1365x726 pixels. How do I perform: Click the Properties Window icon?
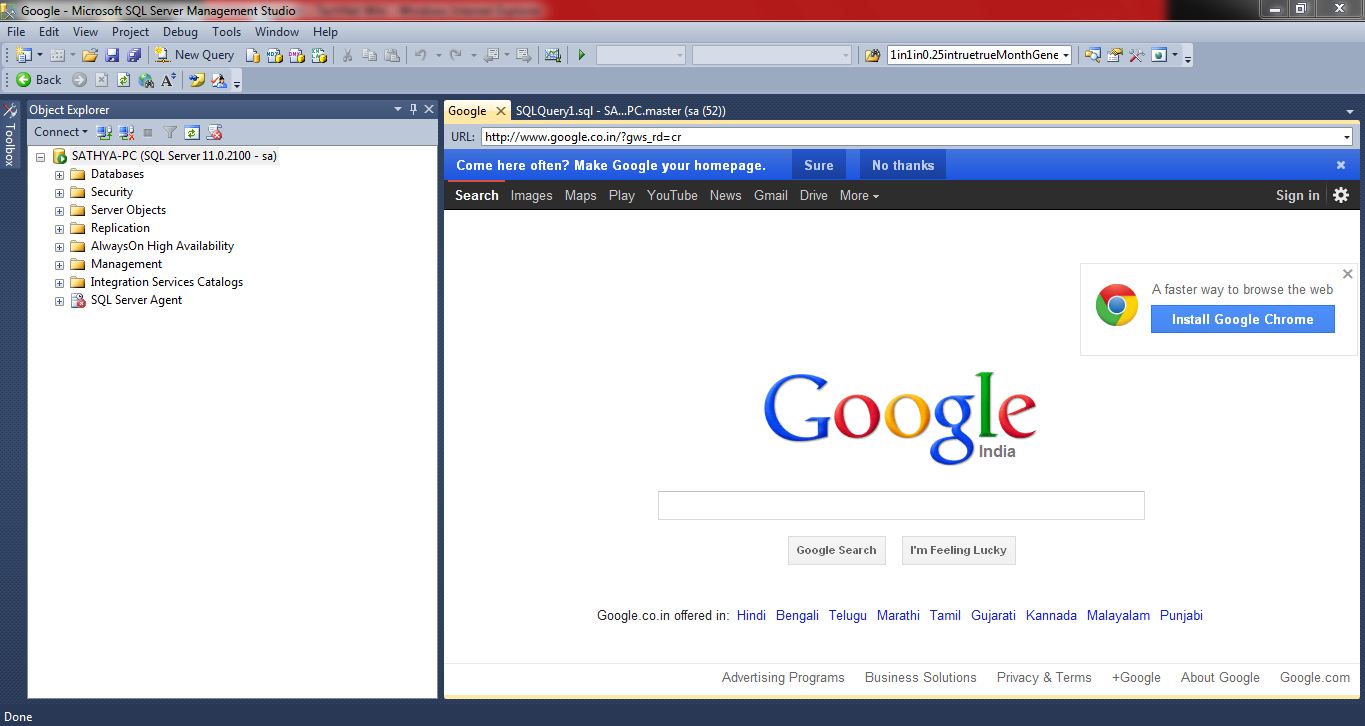[x=1114, y=55]
